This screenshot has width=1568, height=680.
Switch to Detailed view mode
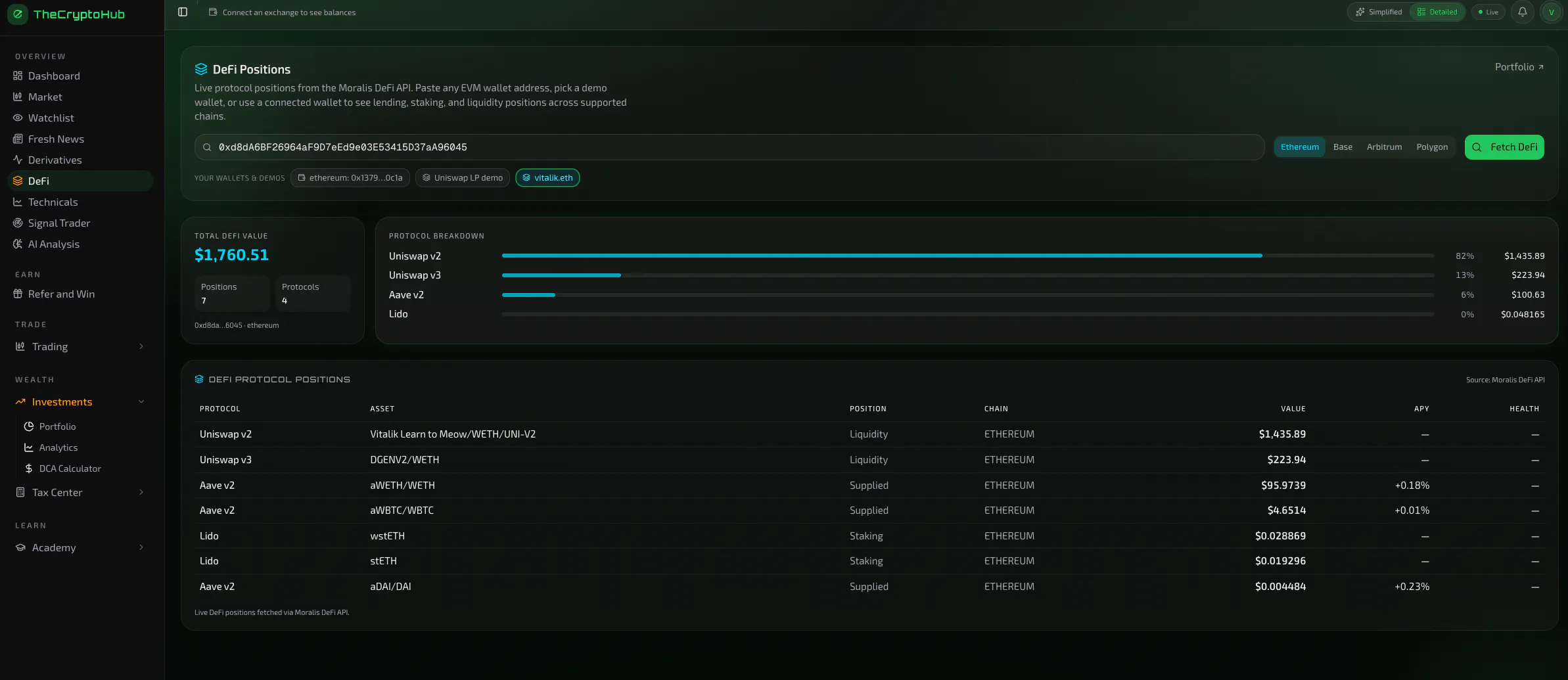pos(1437,12)
